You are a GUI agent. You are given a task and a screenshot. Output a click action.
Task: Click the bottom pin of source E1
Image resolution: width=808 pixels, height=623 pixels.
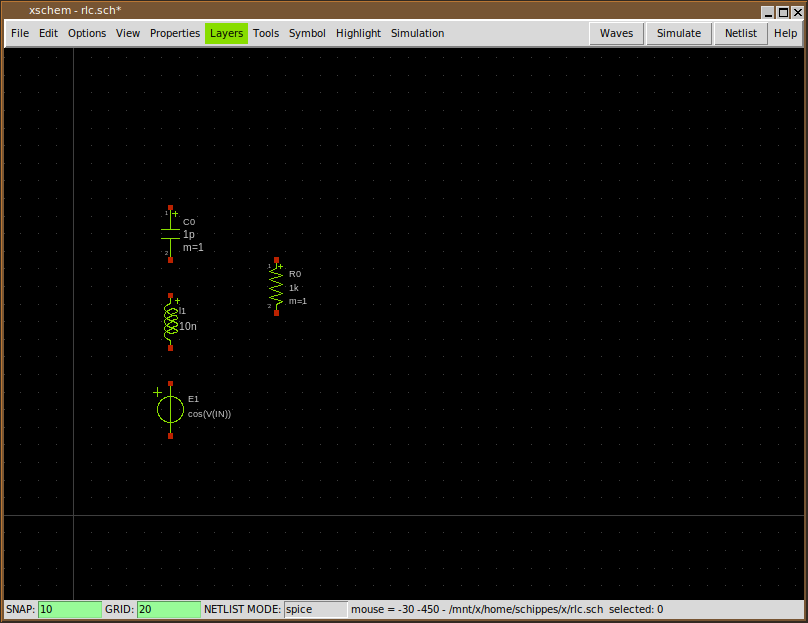tap(170, 436)
